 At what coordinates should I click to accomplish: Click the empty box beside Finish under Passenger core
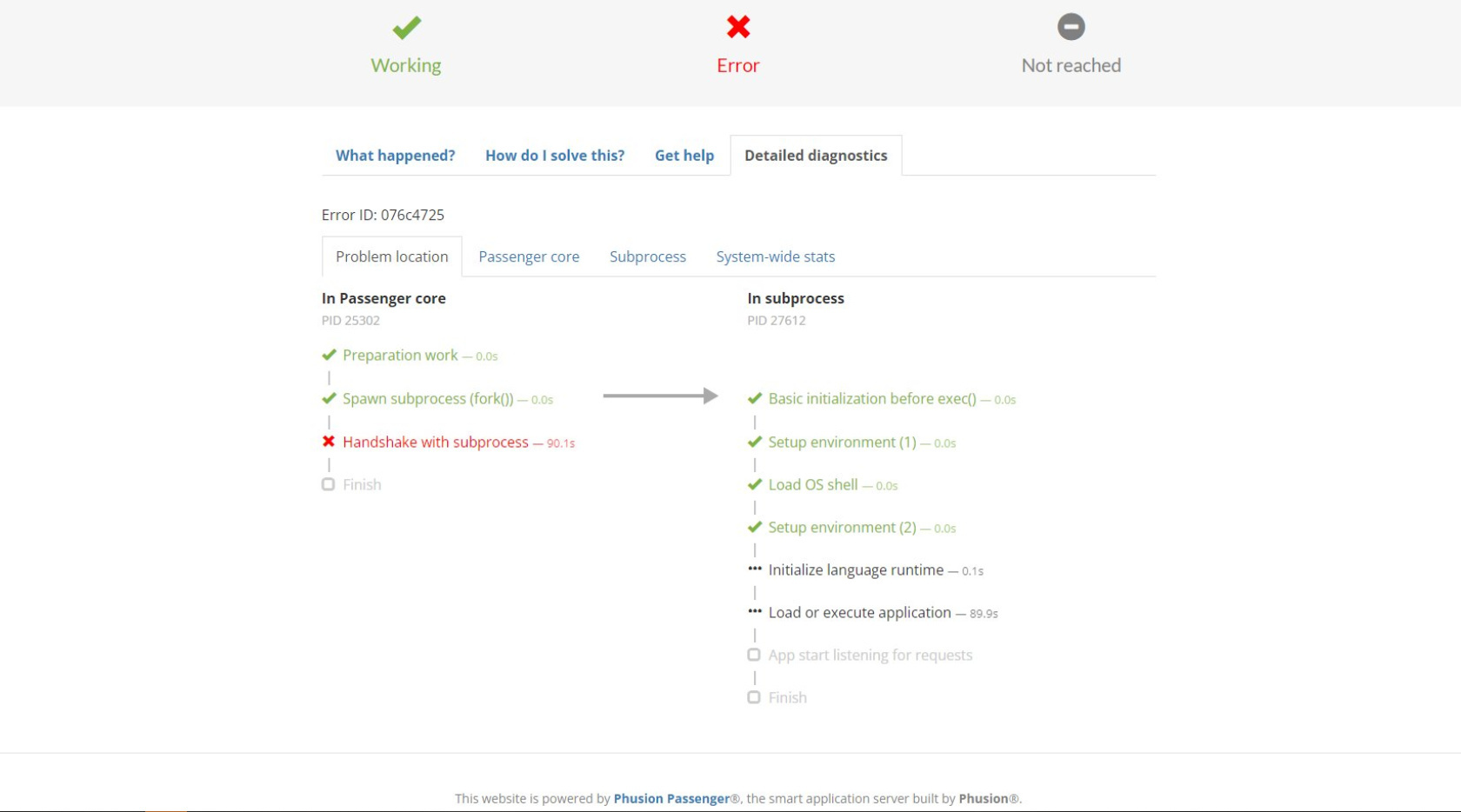(329, 484)
